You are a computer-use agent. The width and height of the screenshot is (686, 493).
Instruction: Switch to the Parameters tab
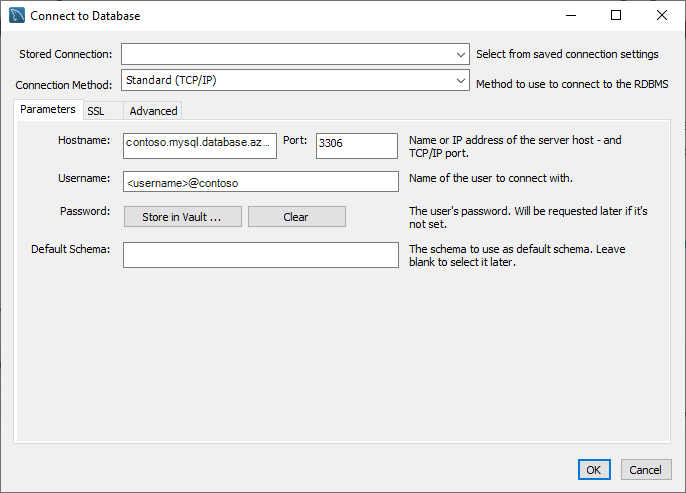(x=48, y=109)
